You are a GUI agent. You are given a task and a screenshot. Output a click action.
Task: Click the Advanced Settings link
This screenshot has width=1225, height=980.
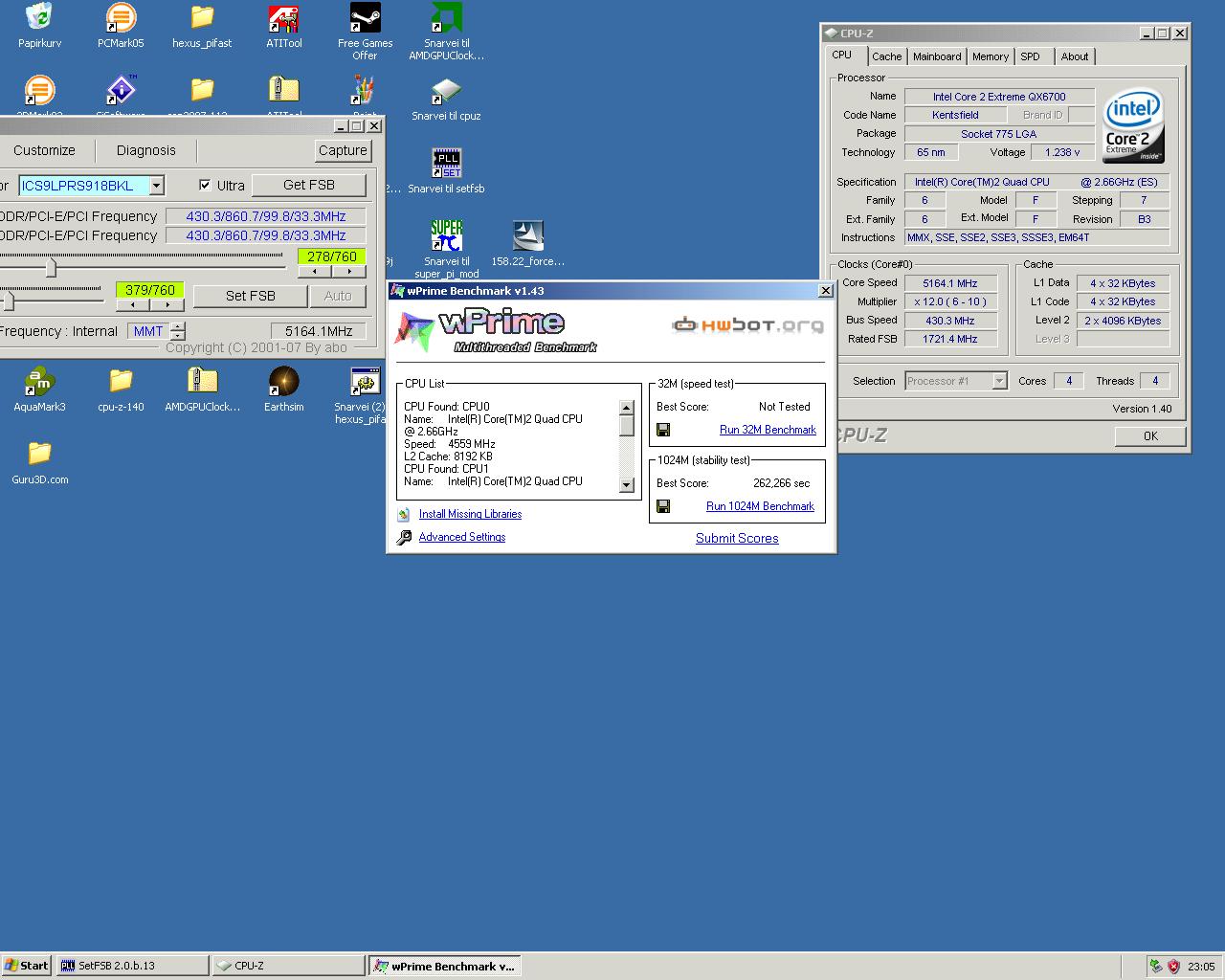coord(462,537)
